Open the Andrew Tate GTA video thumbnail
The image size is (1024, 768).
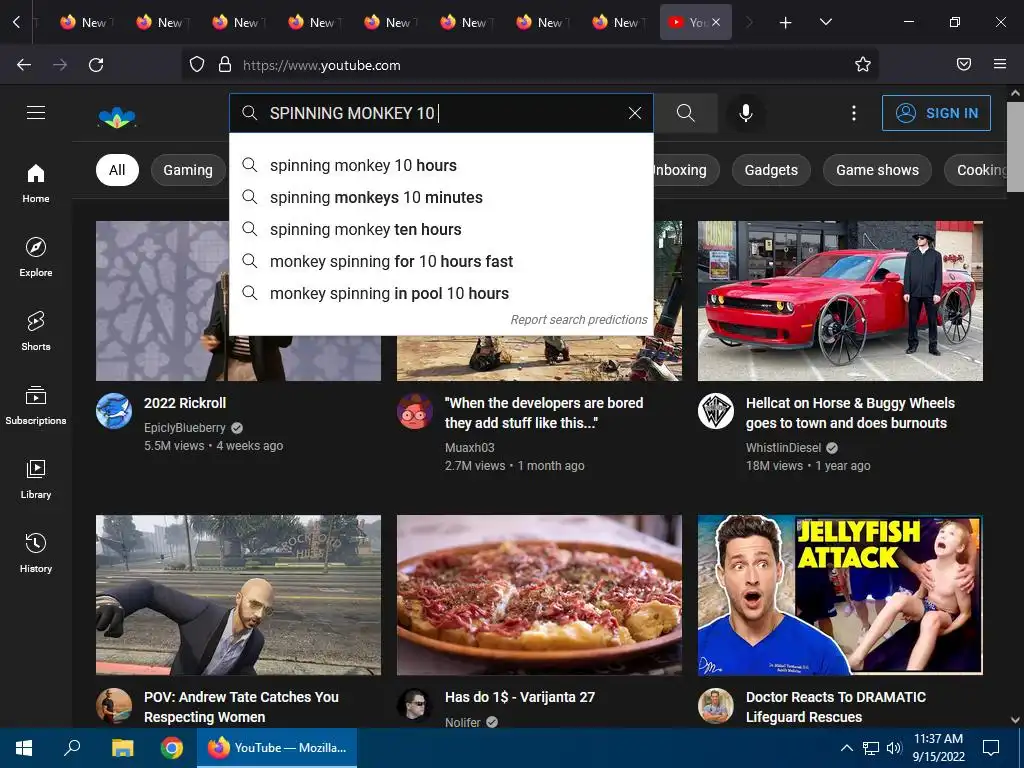pyautogui.click(x=238, y=595)
